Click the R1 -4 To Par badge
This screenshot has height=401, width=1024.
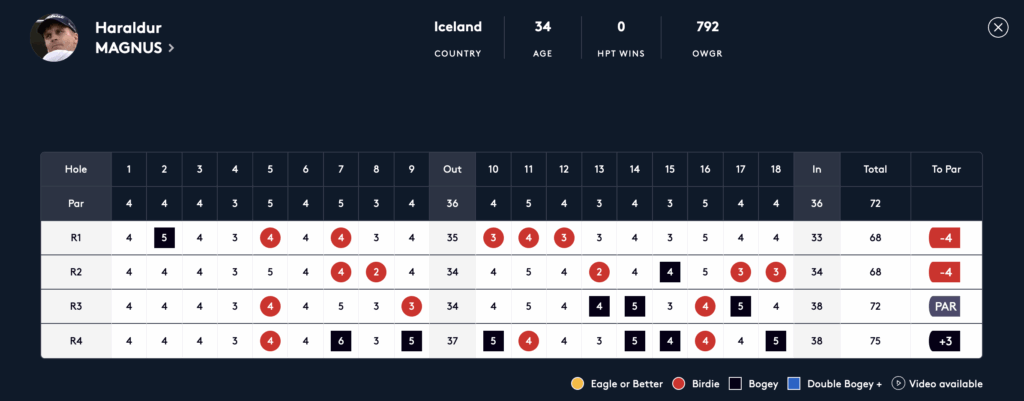pos(946,238)
